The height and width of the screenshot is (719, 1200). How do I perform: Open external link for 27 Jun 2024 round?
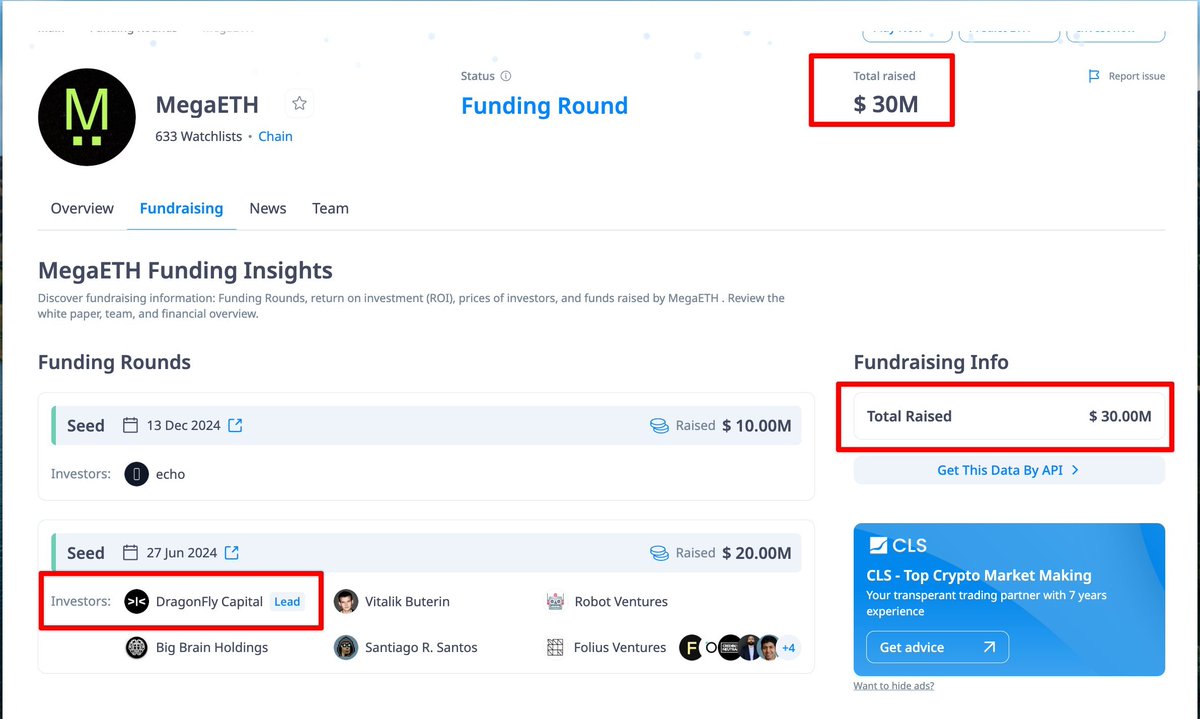[x=231, y=552]
